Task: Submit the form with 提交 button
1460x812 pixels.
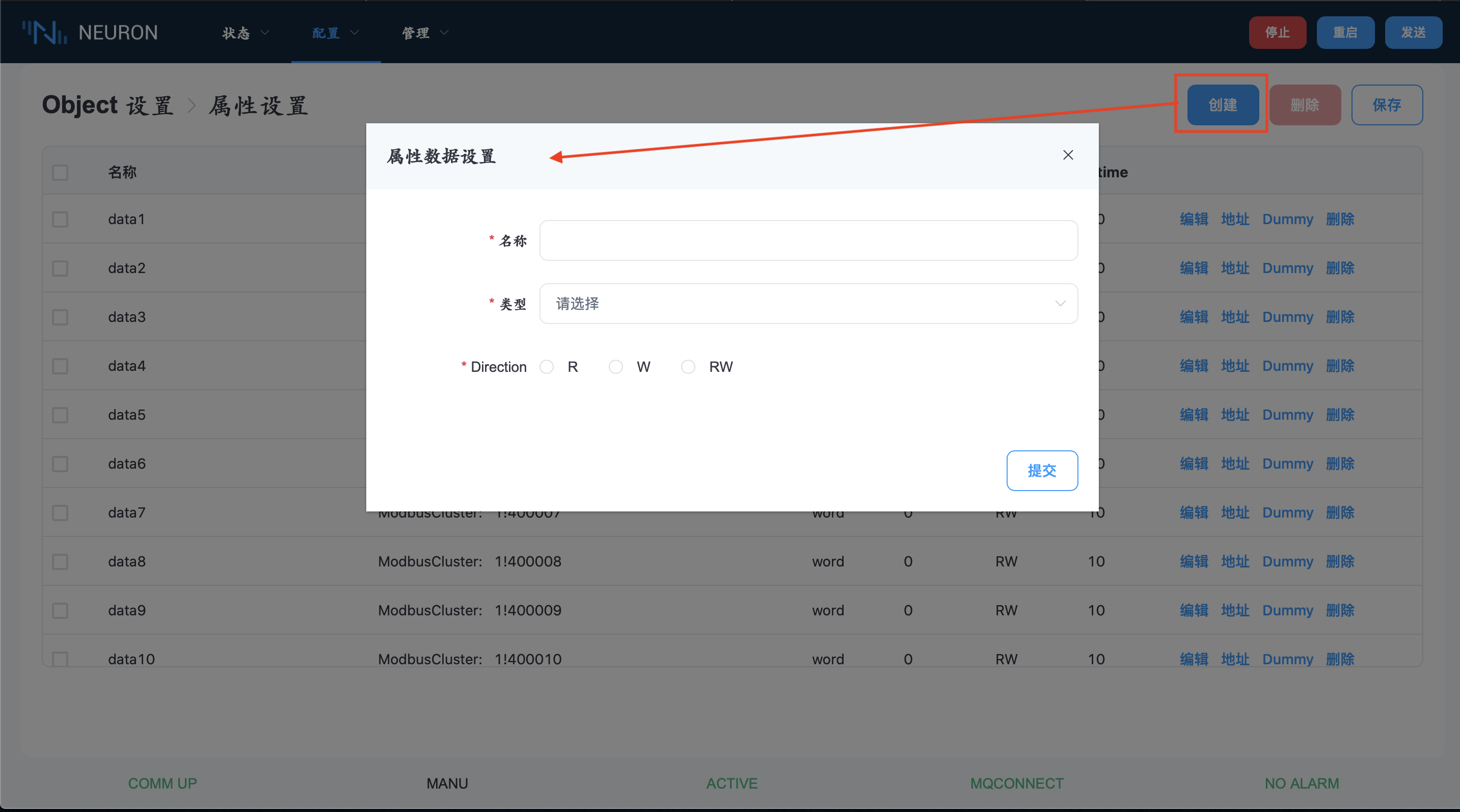Action: (x=1042, y=470)
